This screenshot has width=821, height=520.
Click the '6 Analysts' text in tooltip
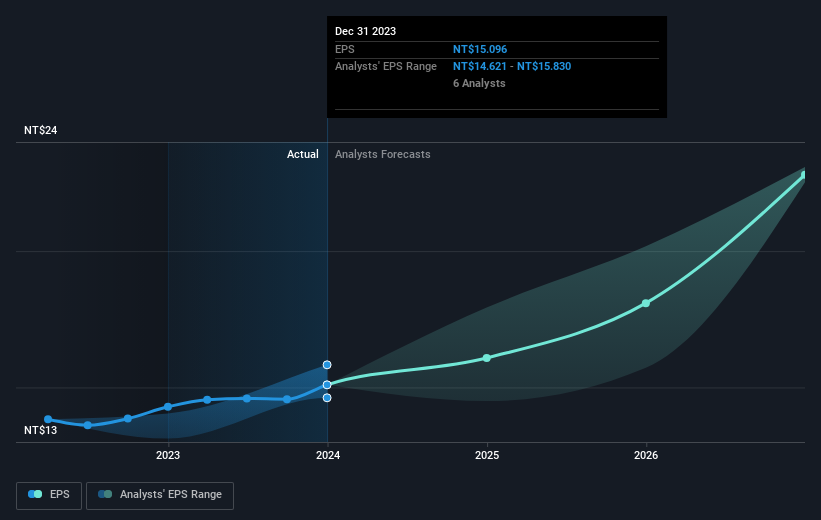coord(479,83)
